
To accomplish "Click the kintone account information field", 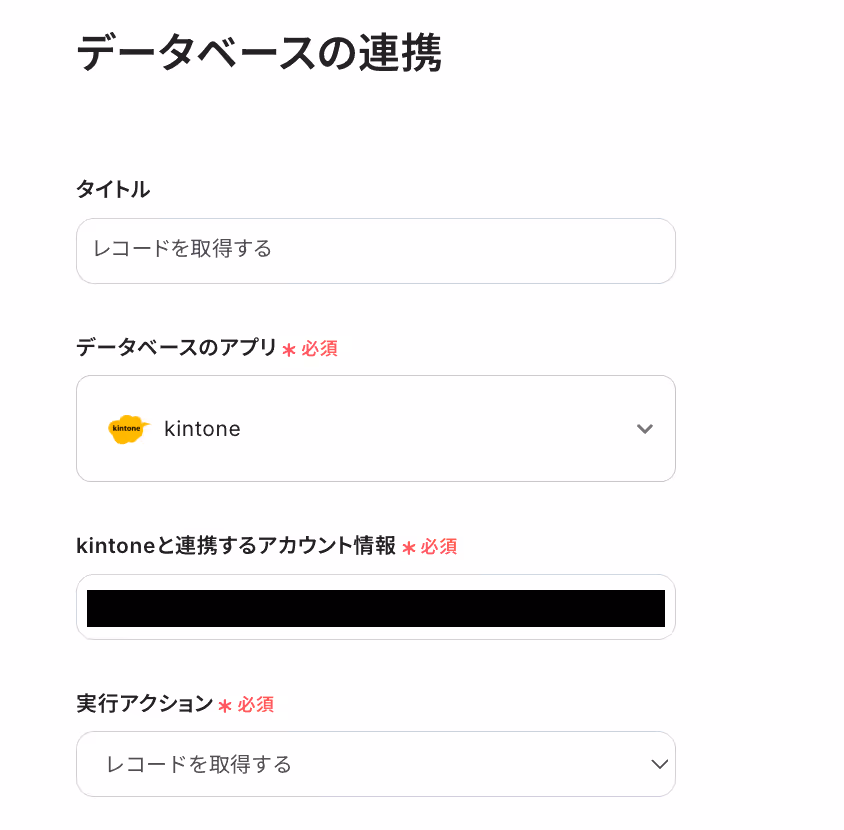I will [x=376, y=607].
